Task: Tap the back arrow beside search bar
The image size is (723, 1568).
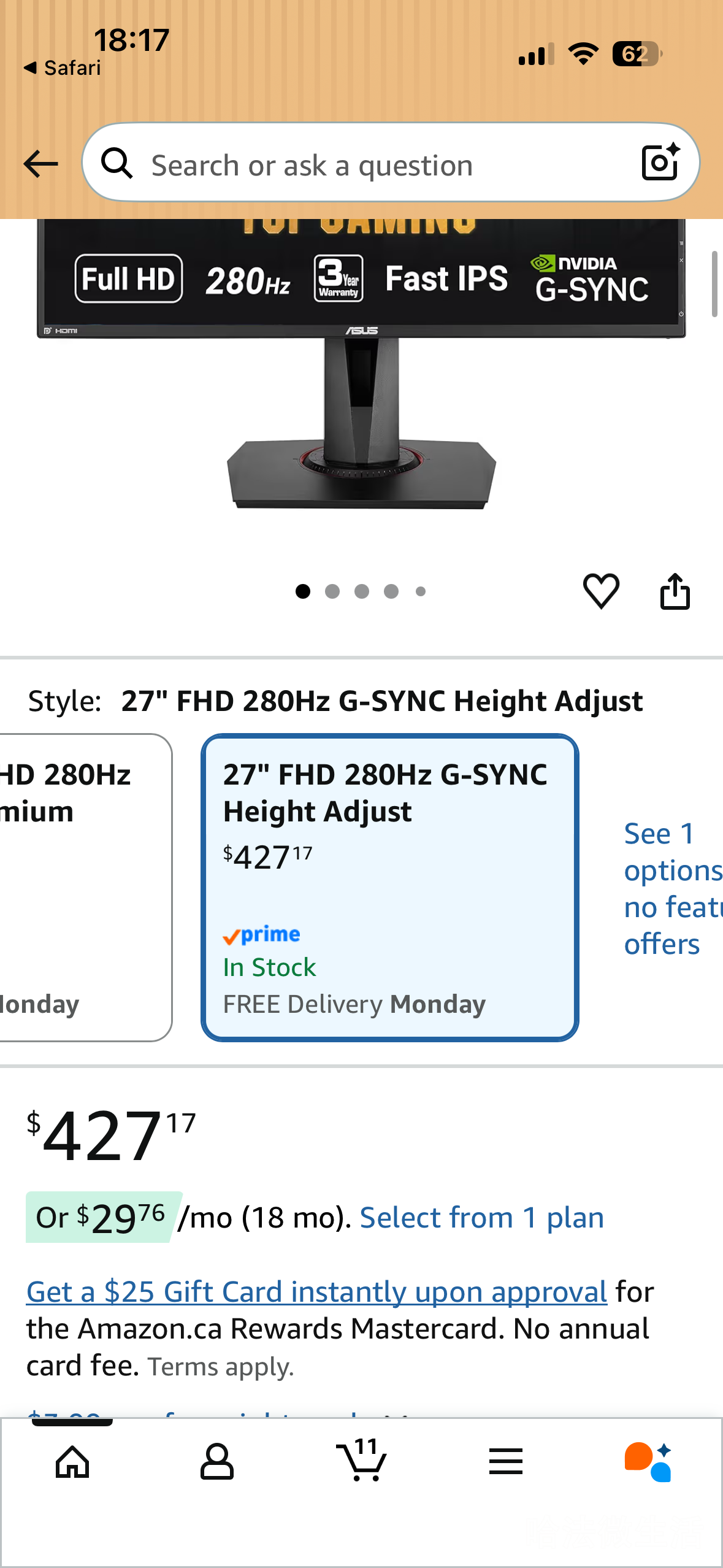Action: [x=40, y=164]
